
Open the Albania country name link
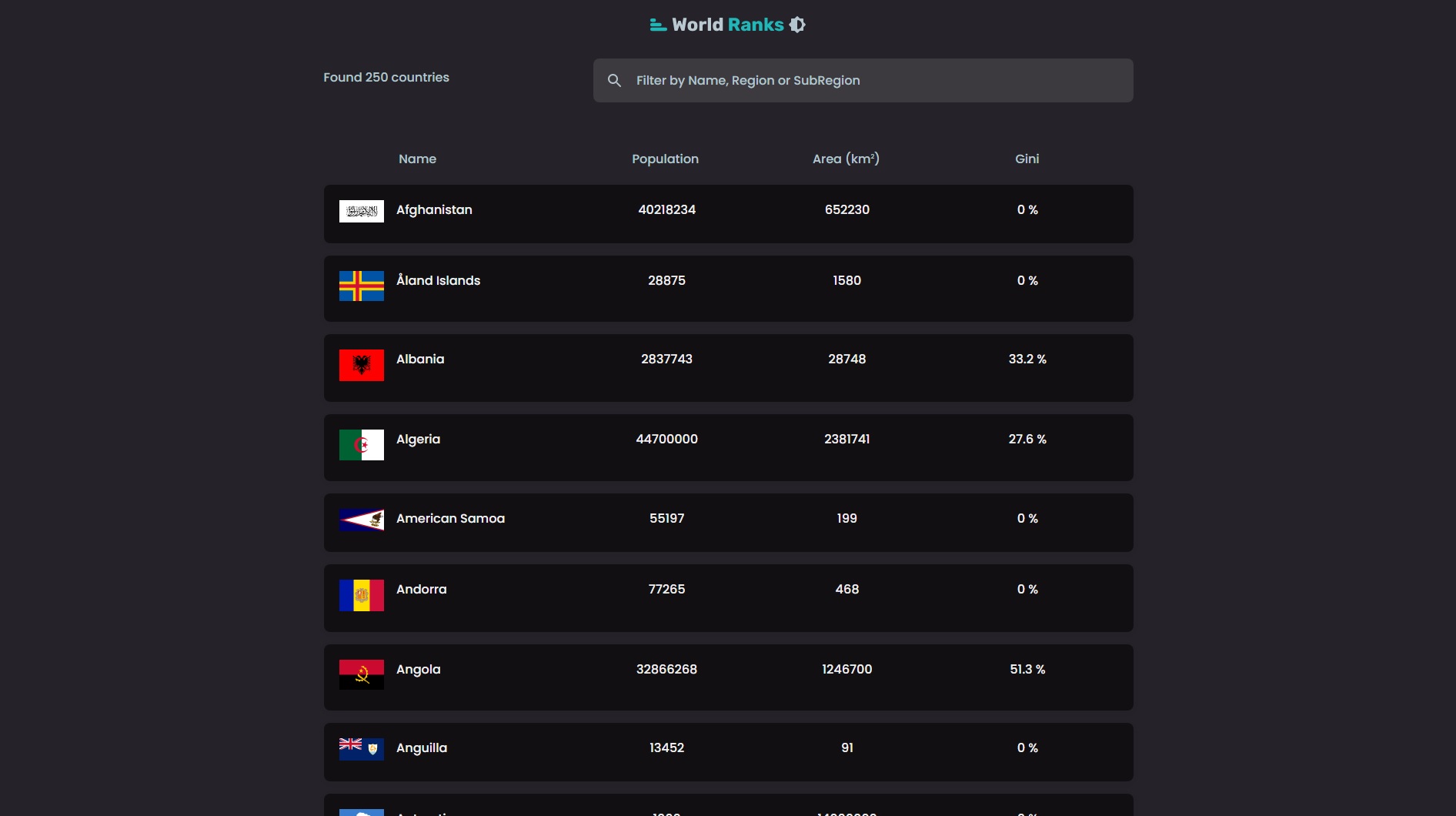tap(420, 360)
